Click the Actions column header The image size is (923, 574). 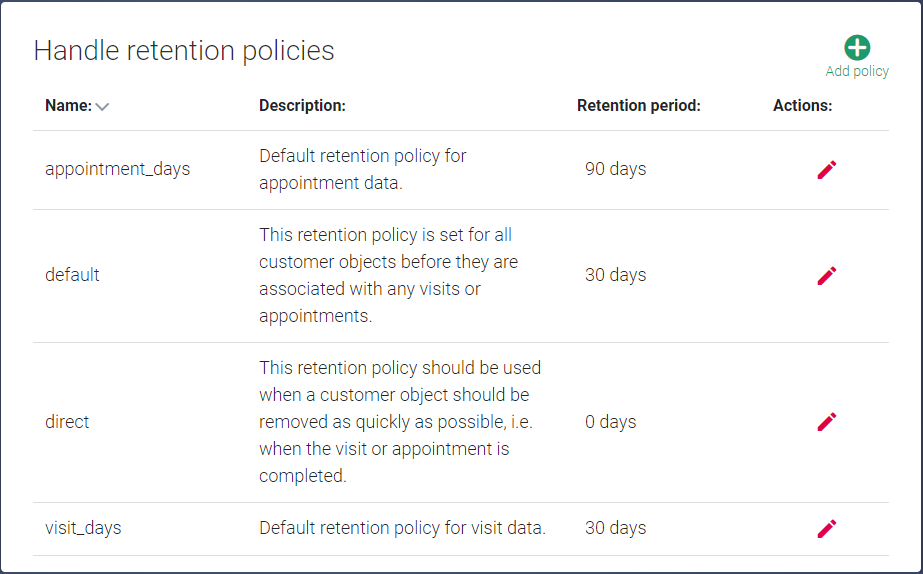coord(802,105)
